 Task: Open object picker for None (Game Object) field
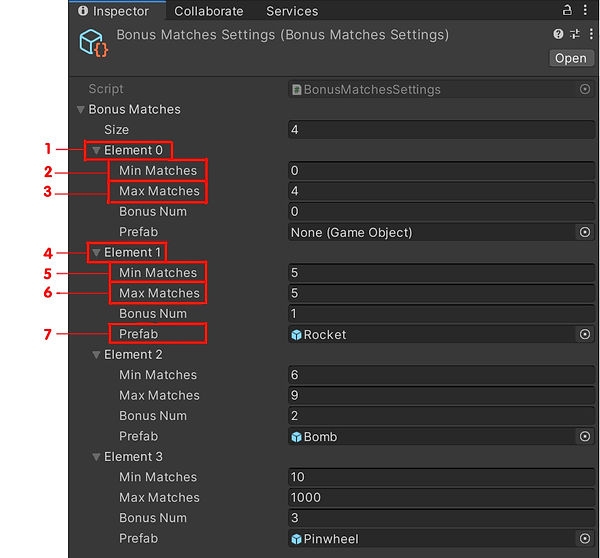click(x=585, y=232)
